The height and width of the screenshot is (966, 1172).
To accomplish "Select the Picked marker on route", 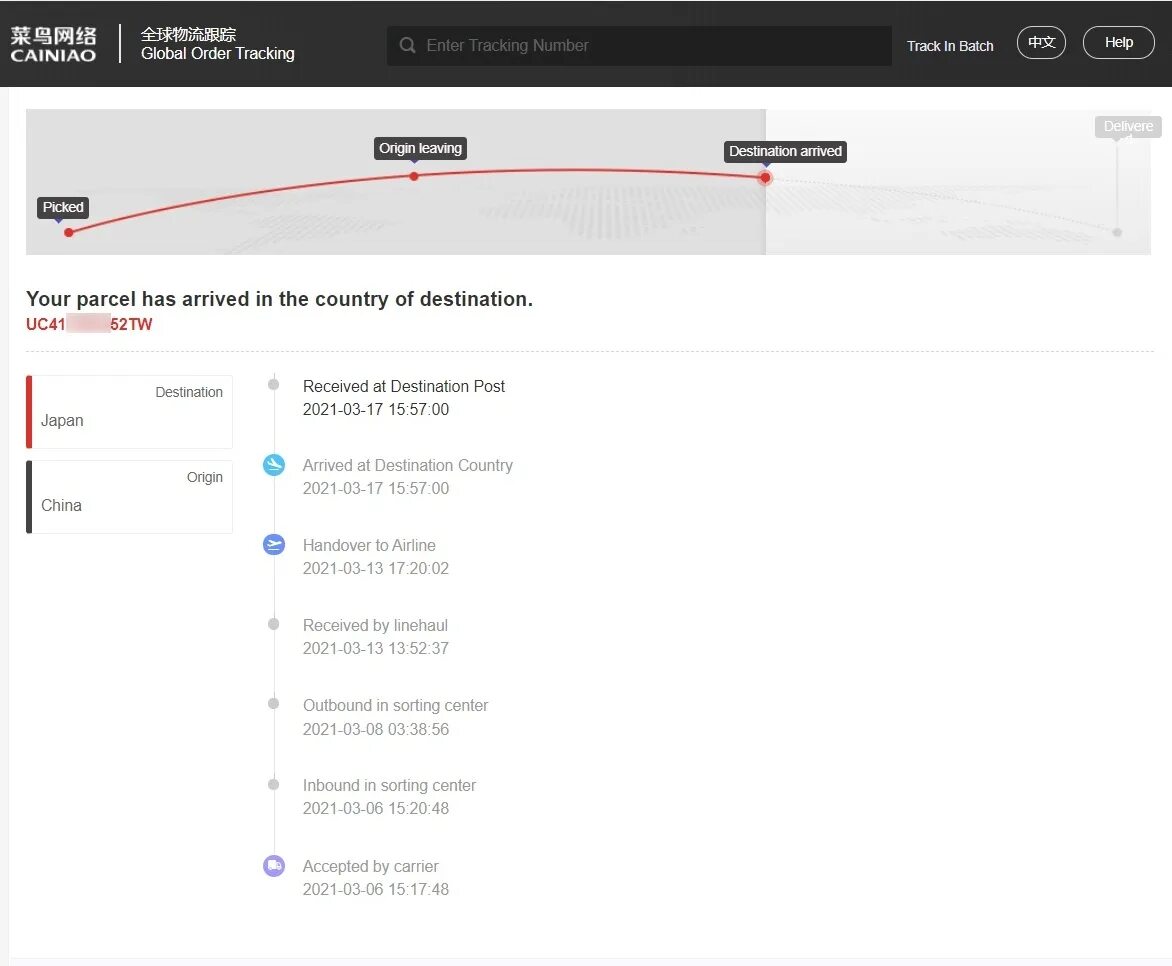I will point(69,233).
